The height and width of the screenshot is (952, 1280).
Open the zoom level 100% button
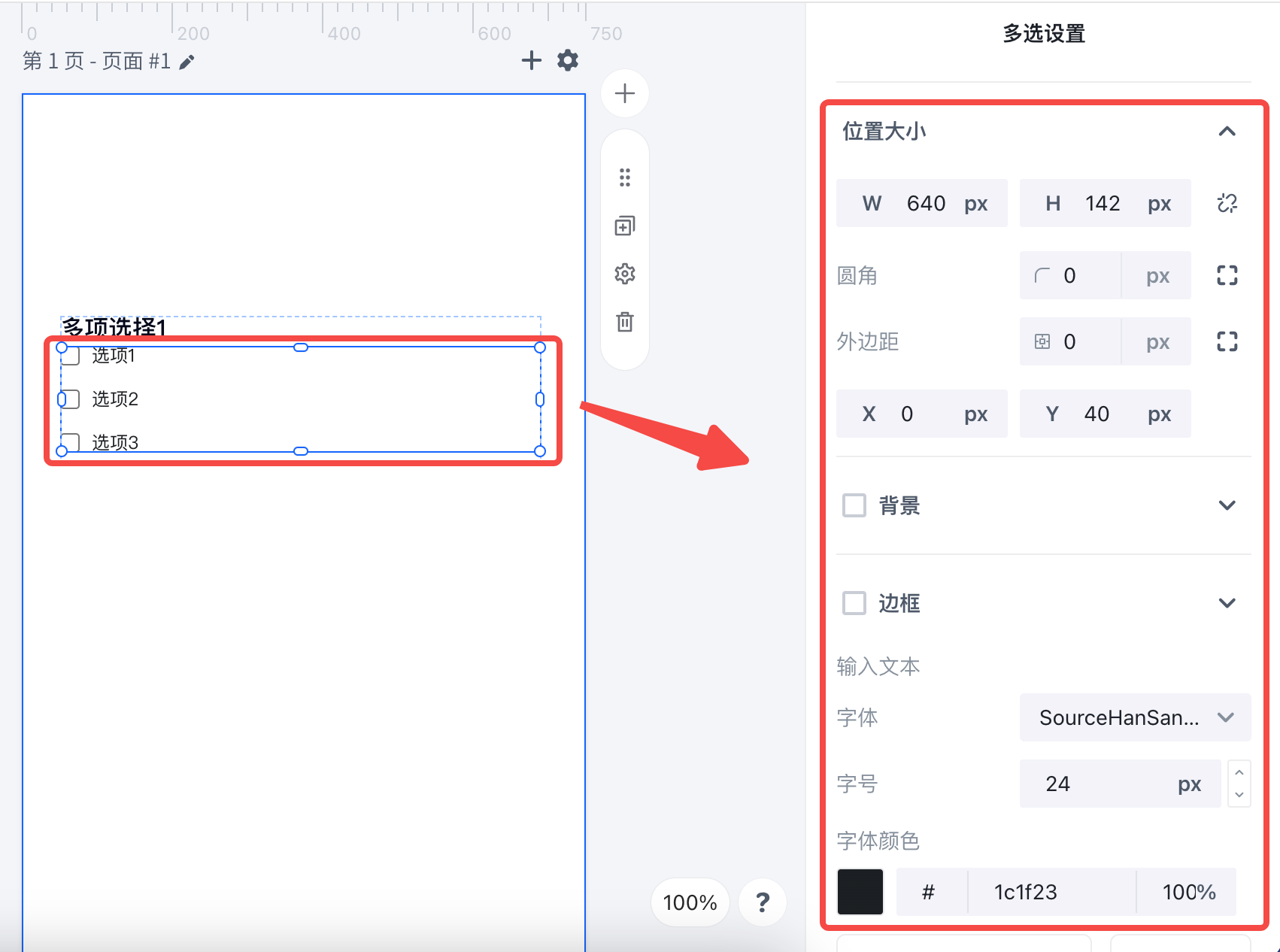point(690,902)
